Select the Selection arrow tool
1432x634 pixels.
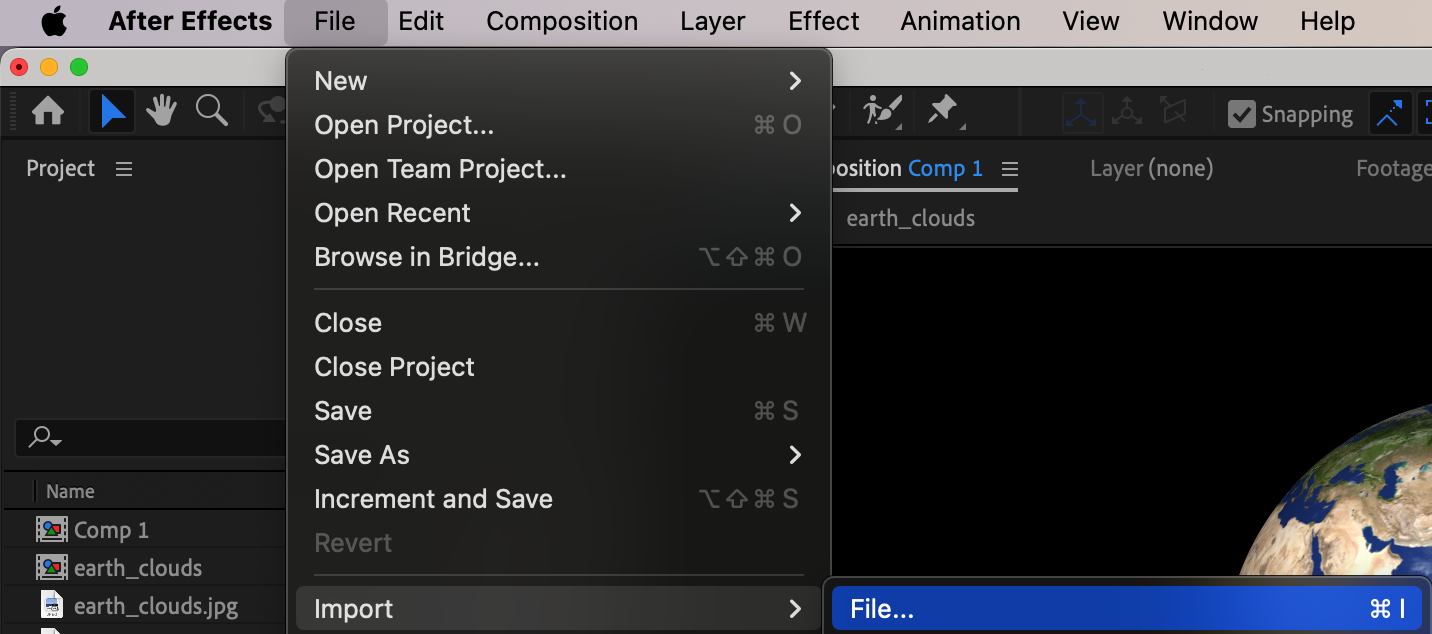(113, 112)
